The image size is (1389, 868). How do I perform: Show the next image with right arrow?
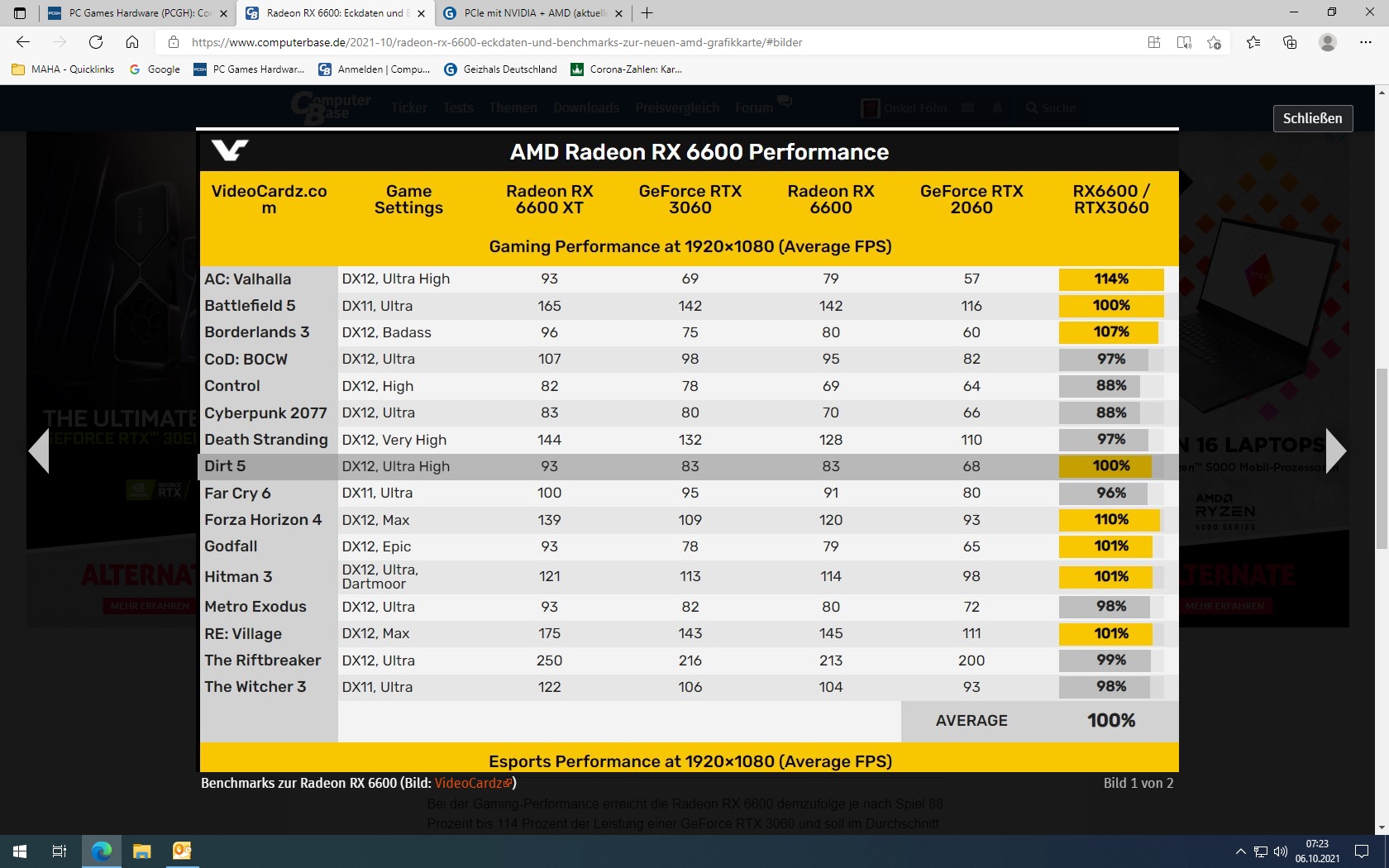pyautogui.click(x=1336, y=451)
